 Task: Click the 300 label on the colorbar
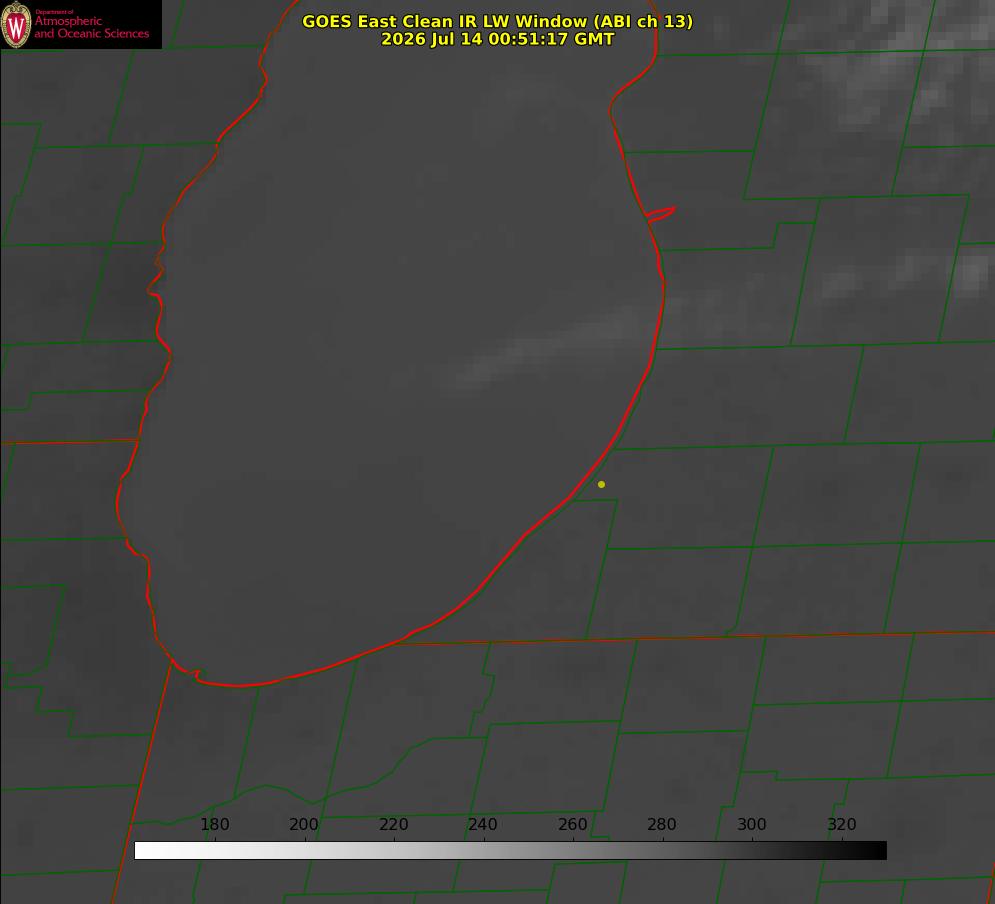[752, 824]
